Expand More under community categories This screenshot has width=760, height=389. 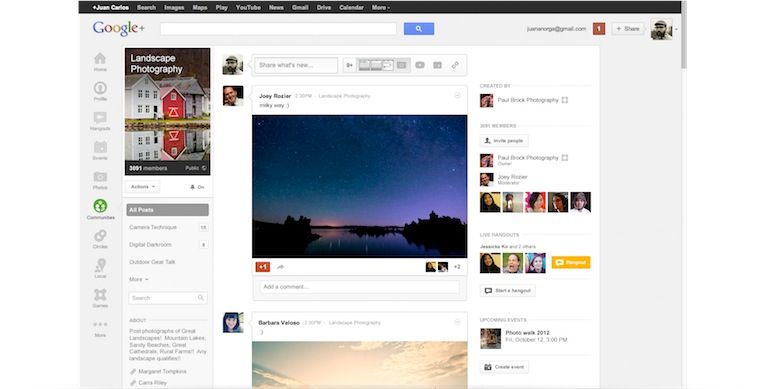[139, 280]
